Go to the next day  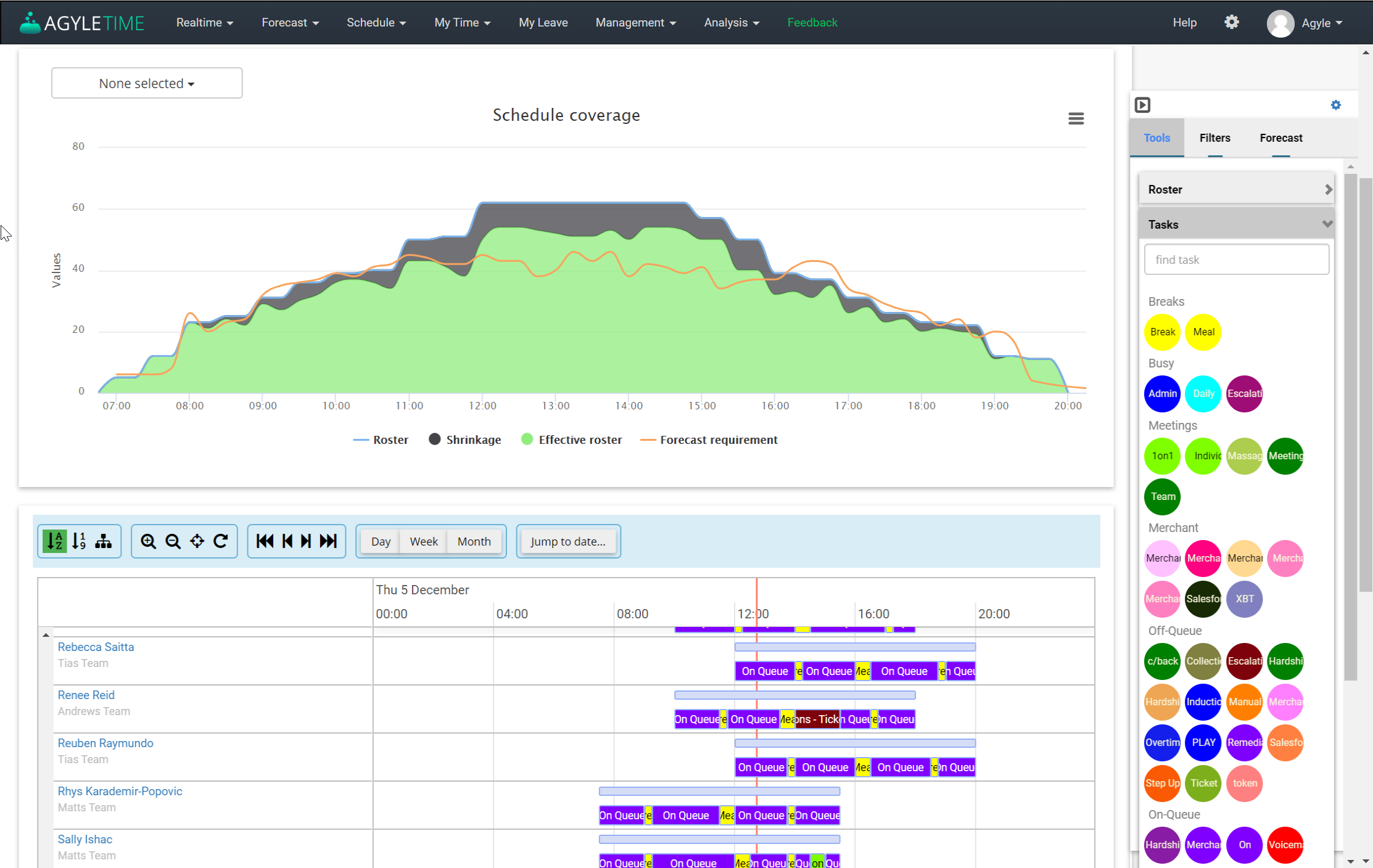pos(306,541)
